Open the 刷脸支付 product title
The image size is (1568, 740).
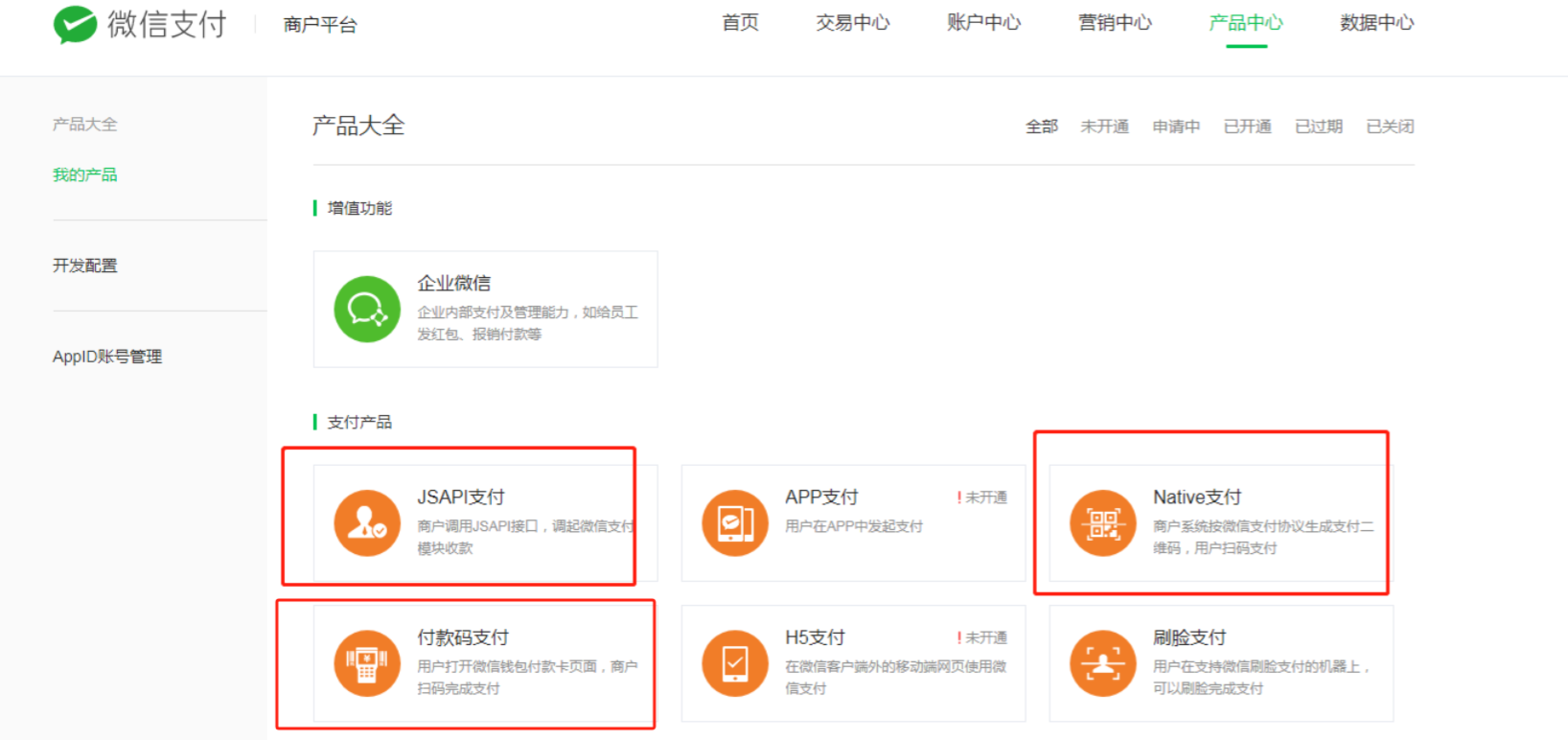(x=1189, y=637)
